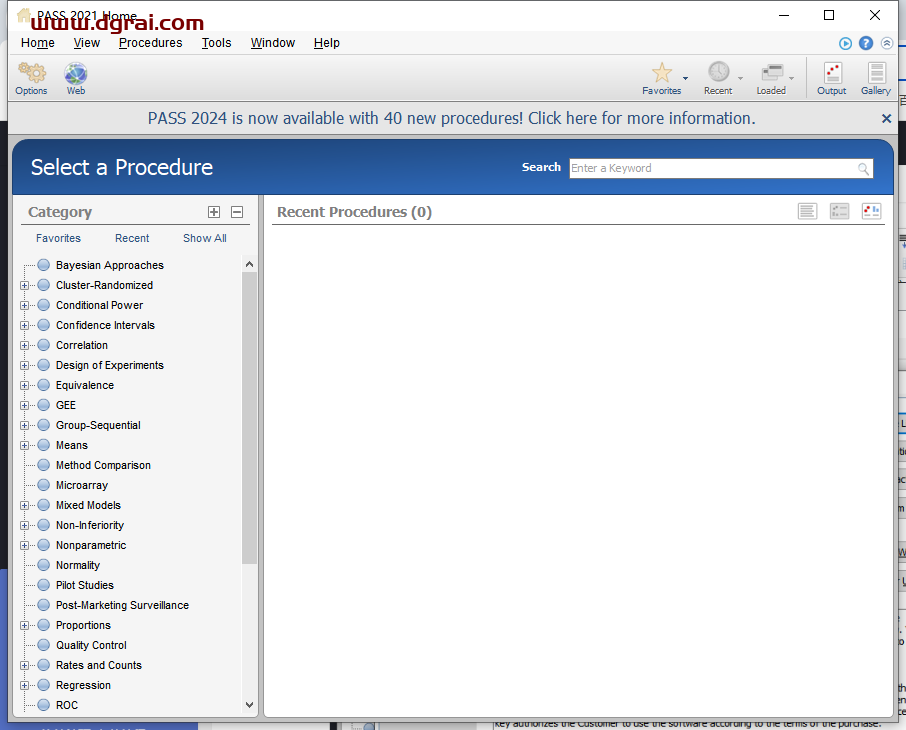Open the Favorites star toolbar button
This screenshot has width=906, height=730.
coord(662,78)
